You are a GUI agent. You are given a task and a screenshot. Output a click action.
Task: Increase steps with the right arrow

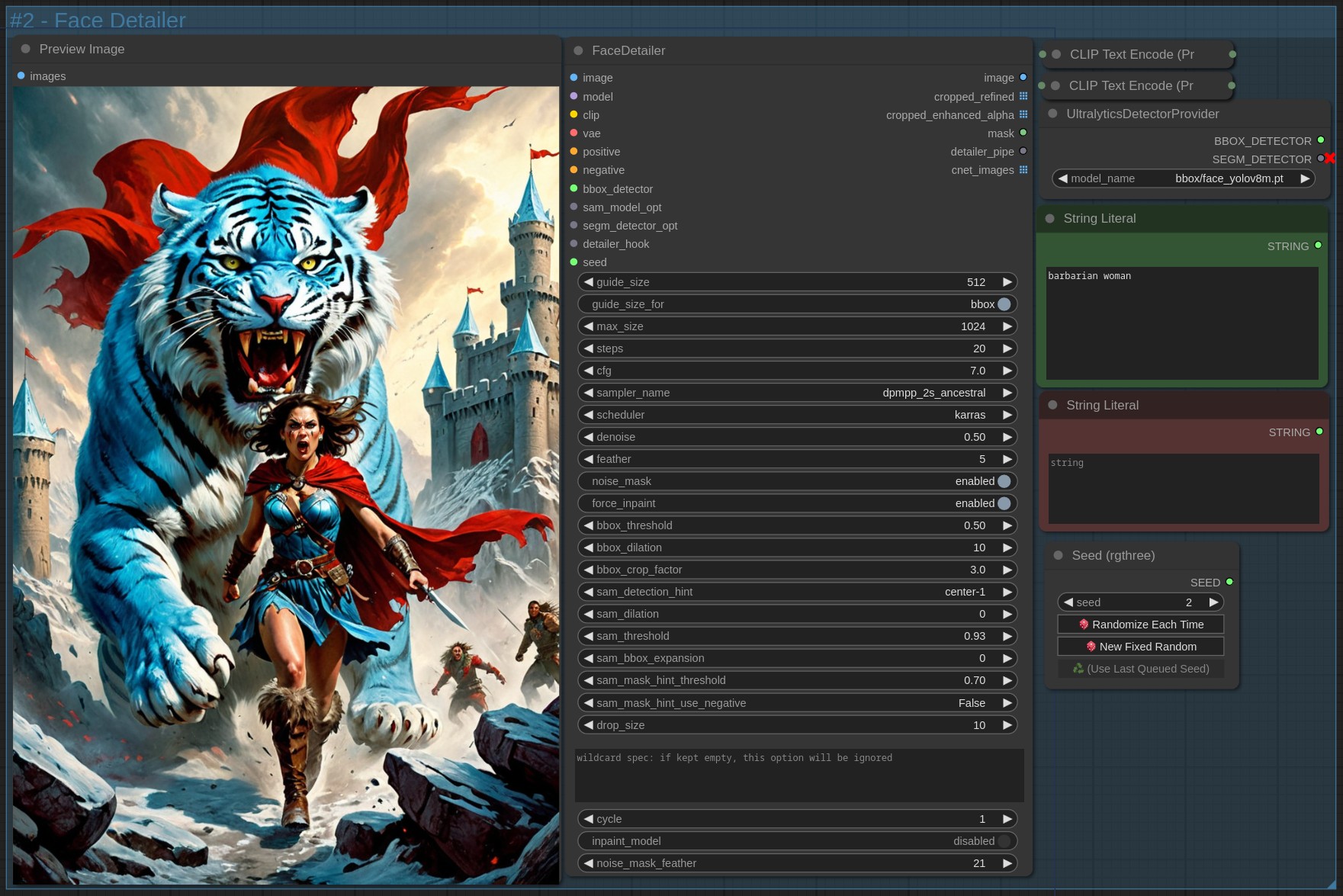coord(1007,348)
